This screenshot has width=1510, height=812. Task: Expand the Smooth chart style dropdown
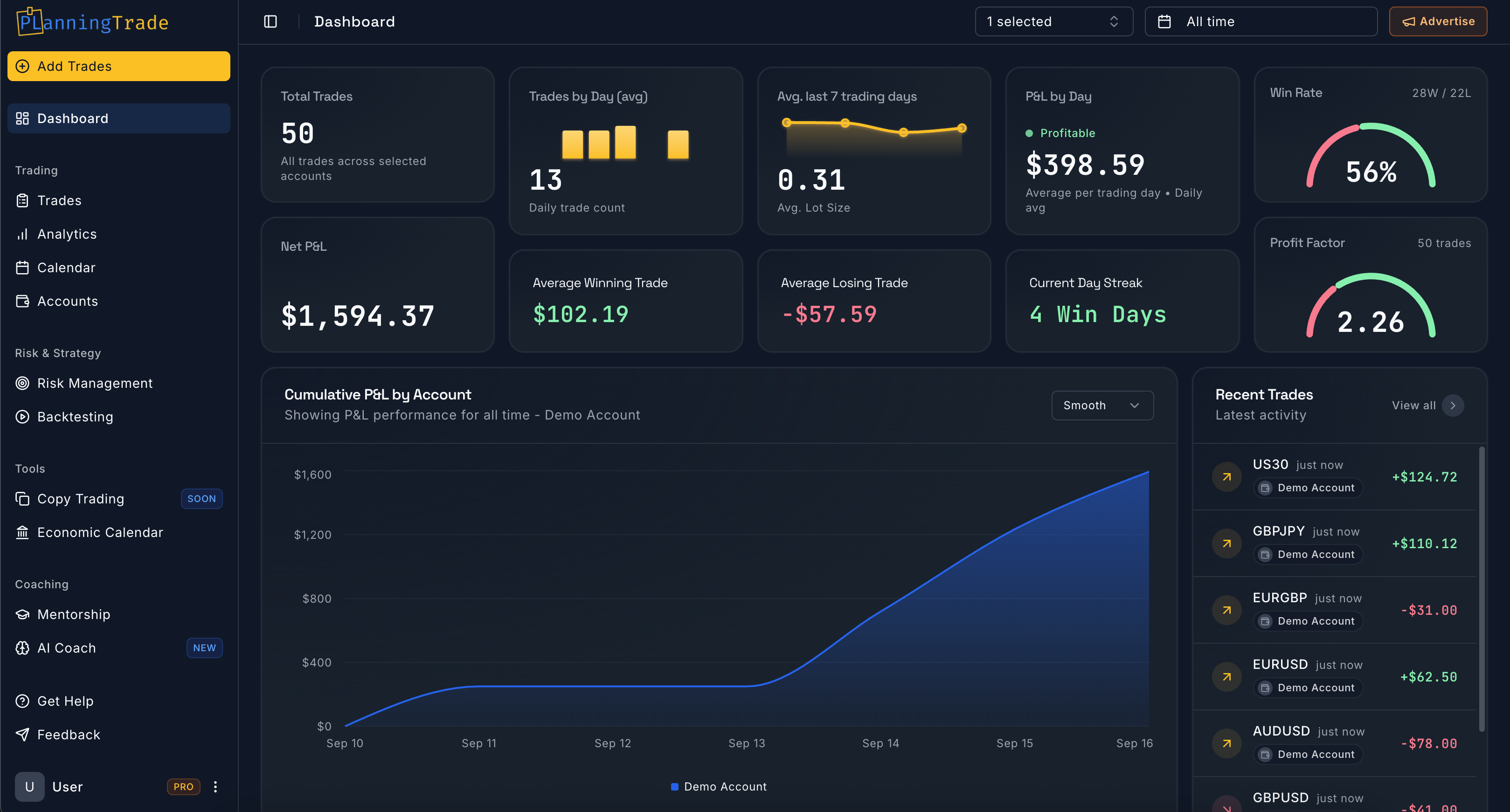[1102, 406]
